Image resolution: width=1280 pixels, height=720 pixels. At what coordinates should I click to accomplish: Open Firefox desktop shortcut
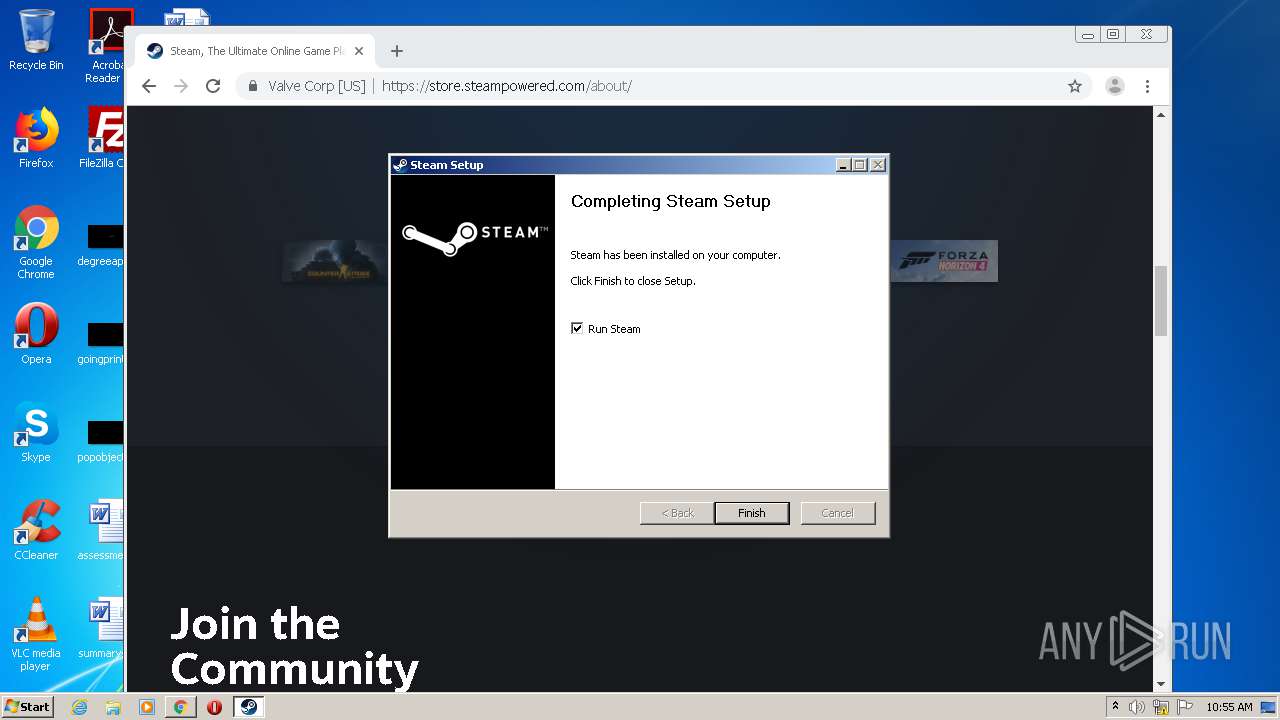pyautogui.click(x=36, y=138)
